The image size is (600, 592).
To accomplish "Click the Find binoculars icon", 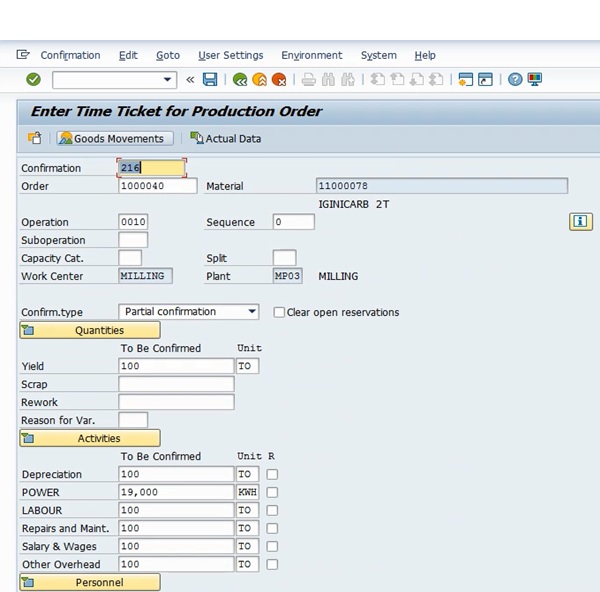I will (x=328, y=80).
